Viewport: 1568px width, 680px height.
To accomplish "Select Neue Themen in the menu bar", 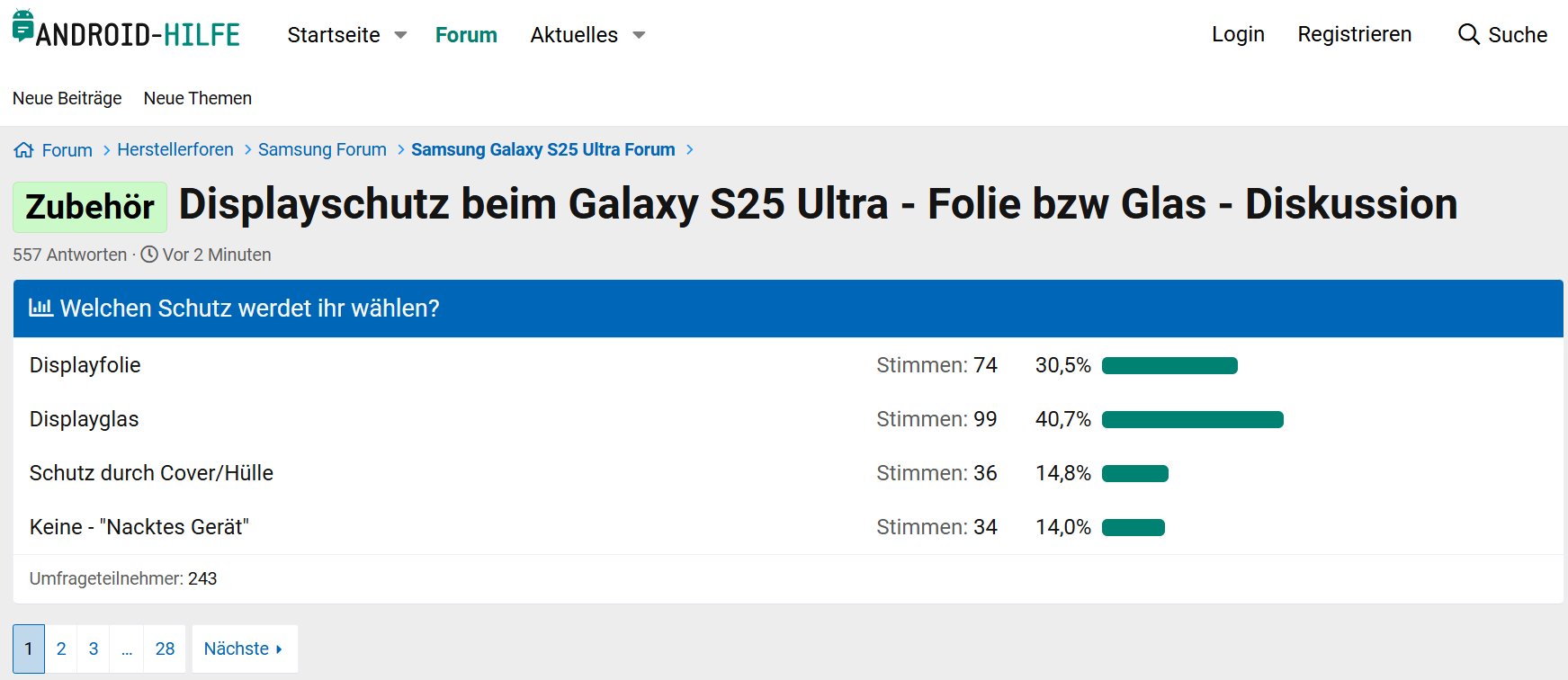I will tap(197, 98).
